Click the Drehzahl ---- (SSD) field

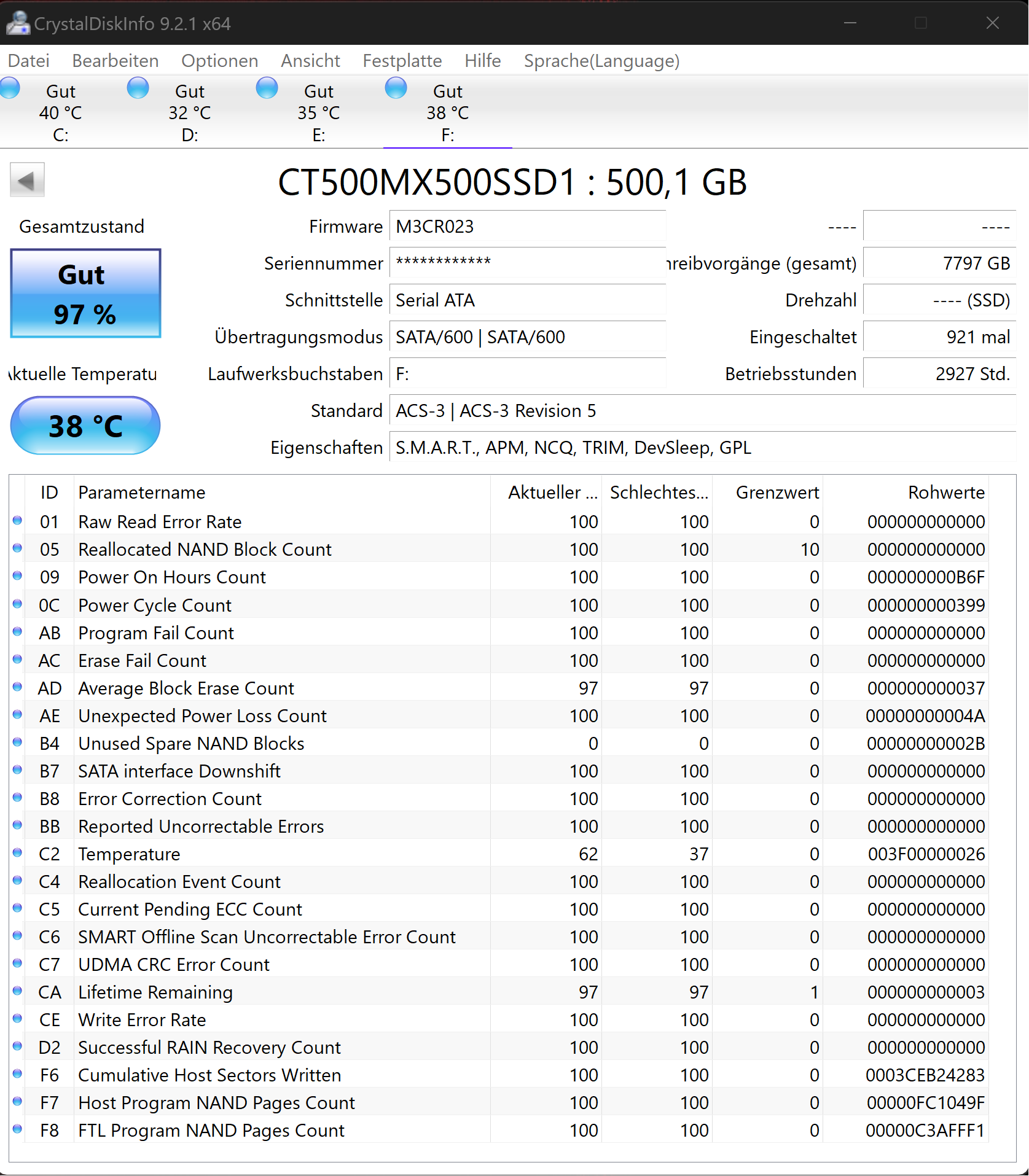pos(940,300)
